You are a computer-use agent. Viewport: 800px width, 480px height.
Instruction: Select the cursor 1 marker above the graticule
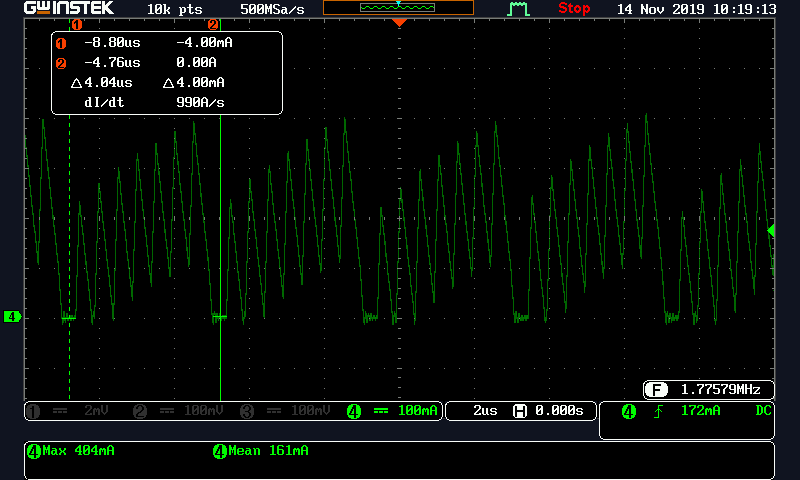click(x=77, y=24)
